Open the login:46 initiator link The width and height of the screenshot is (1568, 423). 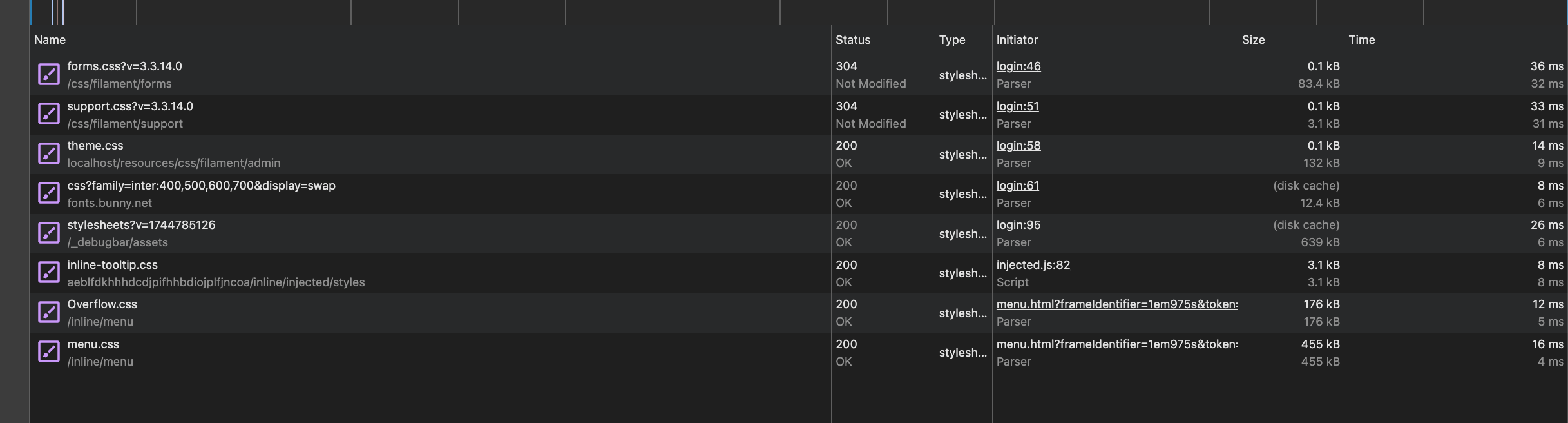tap(1018, 66)
